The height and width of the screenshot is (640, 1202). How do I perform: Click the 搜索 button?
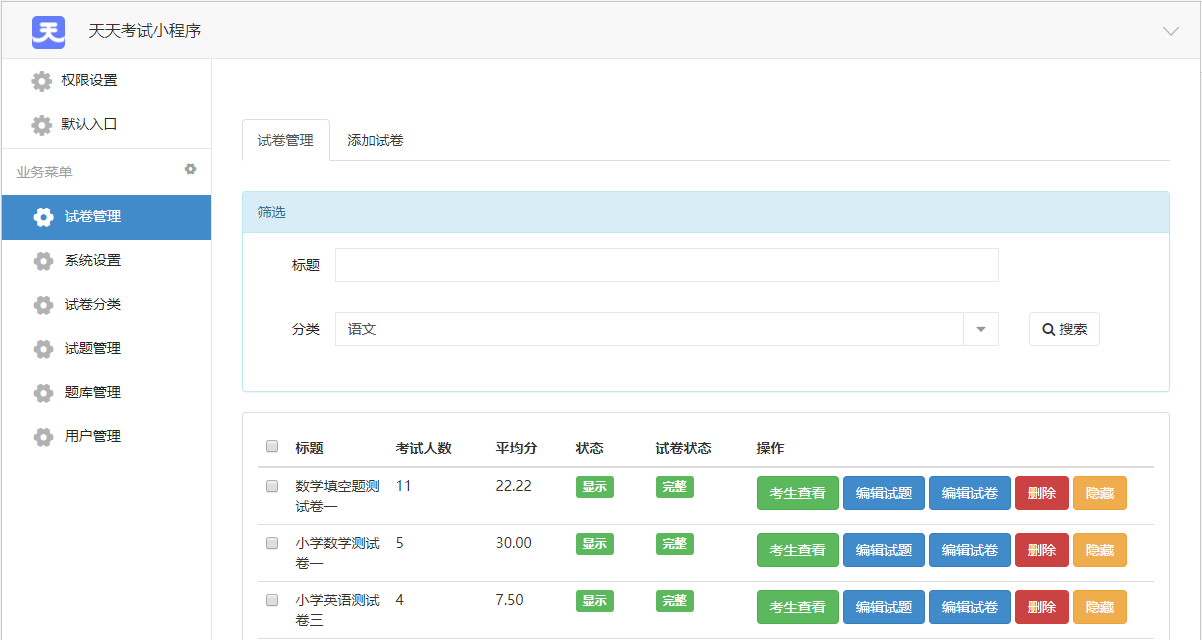tap(1064, 329)
